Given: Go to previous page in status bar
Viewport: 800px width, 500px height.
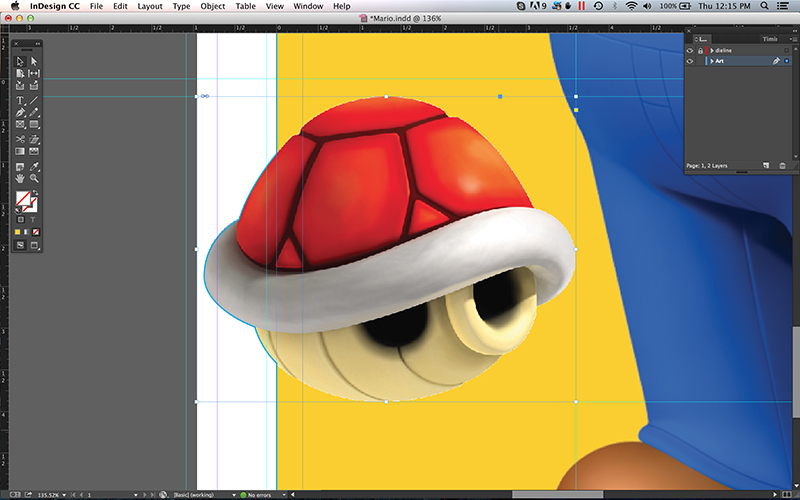Looking at the screenshot, I should pos(81,495).
